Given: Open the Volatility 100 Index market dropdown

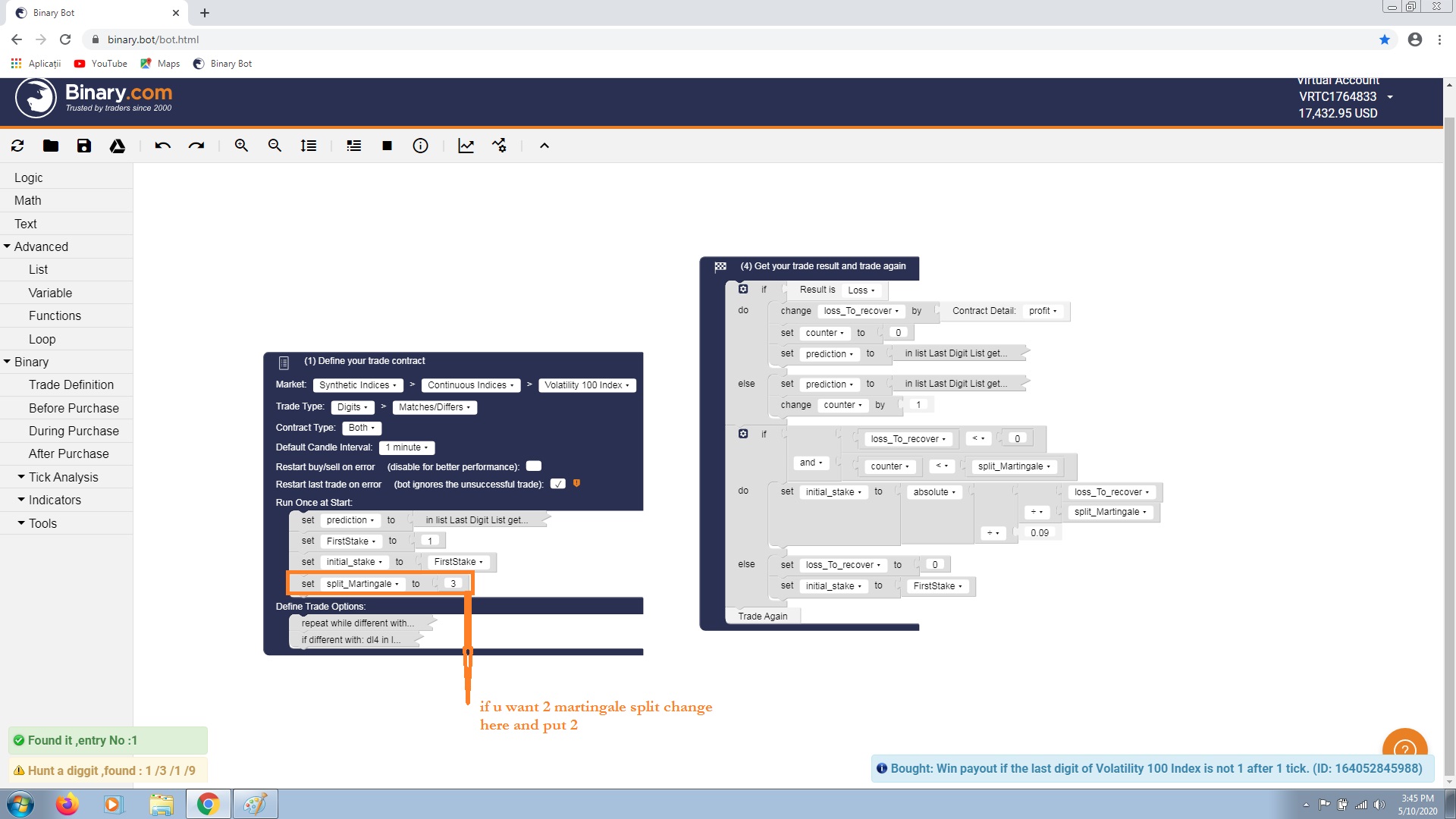Looking at the screenshot, I should (x=587, y=385).
